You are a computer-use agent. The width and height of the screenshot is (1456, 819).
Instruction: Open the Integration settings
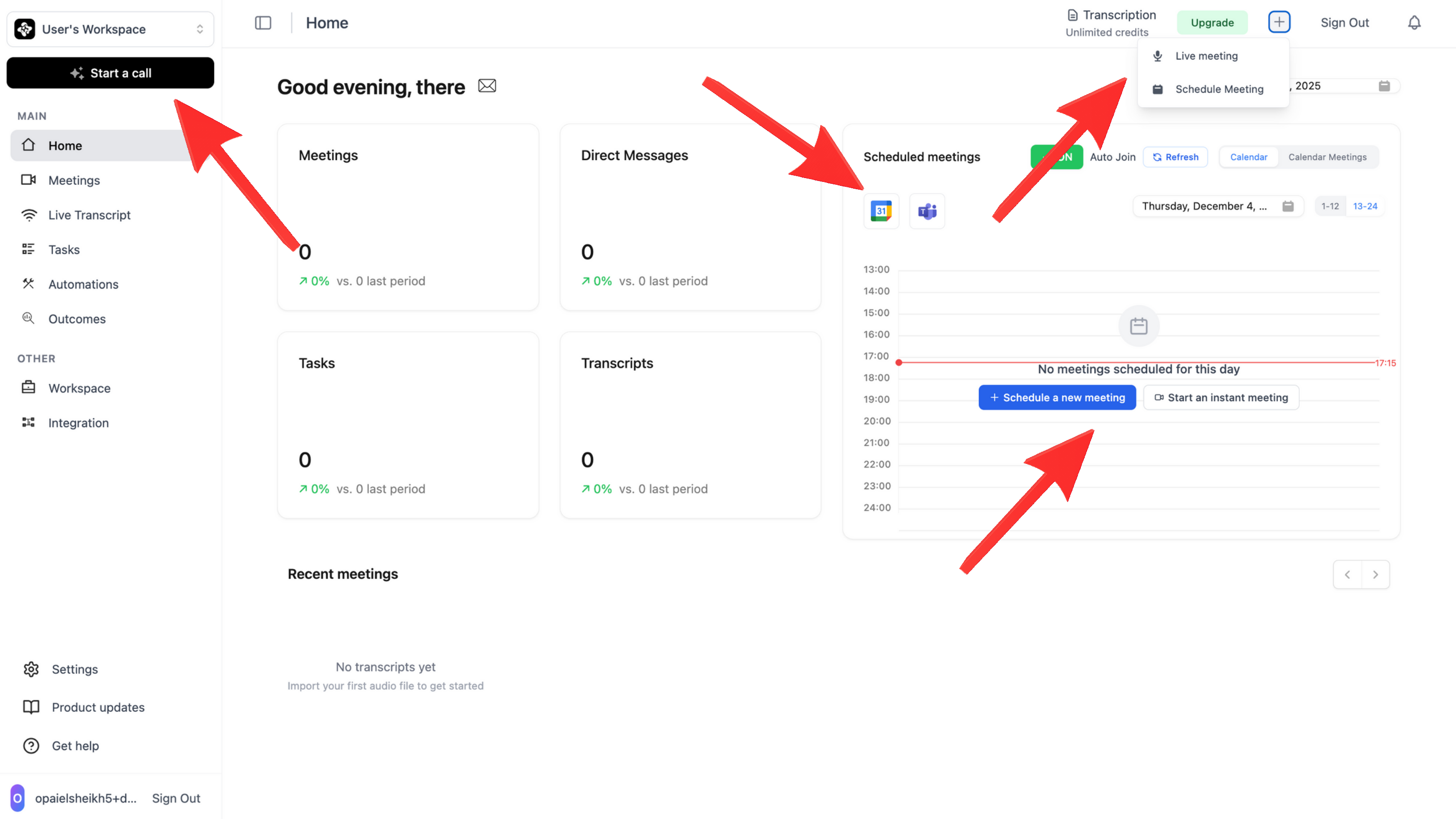78,422
